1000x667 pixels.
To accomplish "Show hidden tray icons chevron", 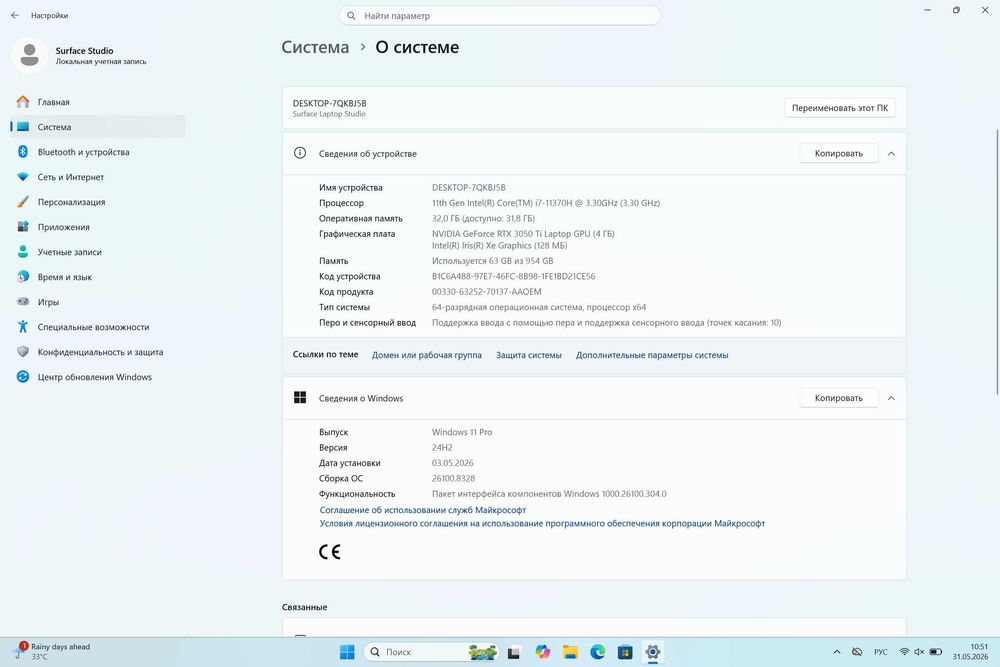I will point(837,652).
